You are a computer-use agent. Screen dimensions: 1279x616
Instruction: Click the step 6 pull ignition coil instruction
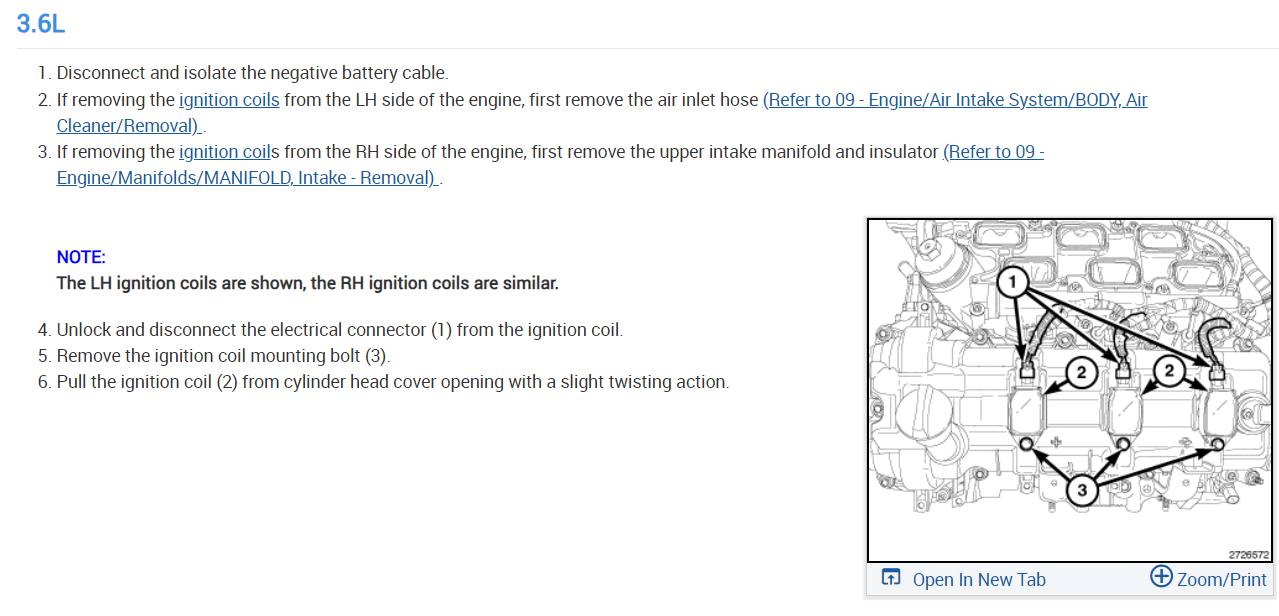[392, 382]
